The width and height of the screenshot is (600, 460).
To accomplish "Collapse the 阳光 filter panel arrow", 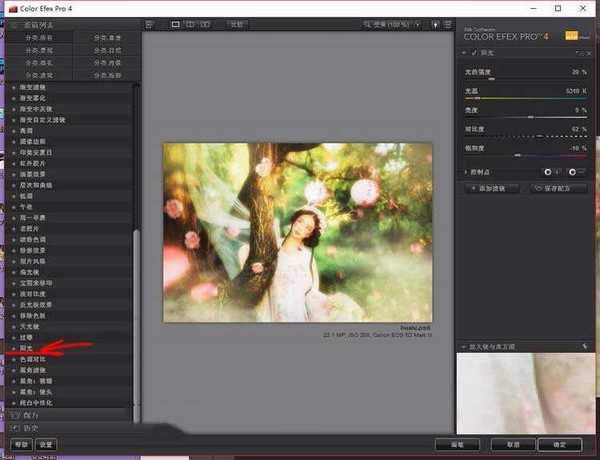I will (x=463, y=51).
